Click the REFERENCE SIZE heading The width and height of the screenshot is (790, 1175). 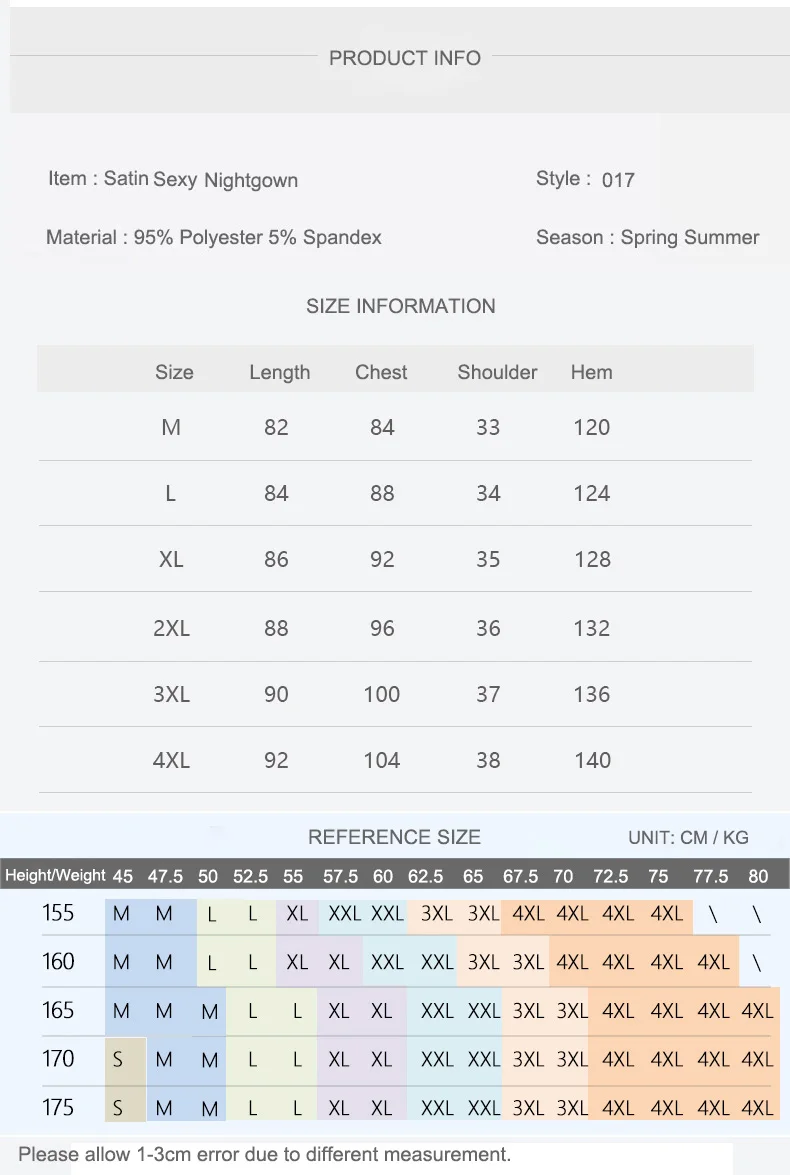394,837
